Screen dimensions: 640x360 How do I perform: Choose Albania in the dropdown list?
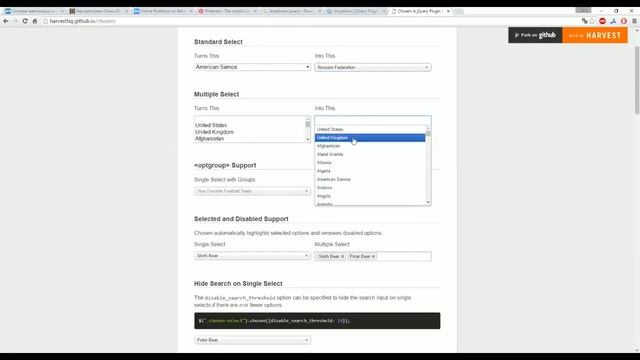tap(370, 163)
